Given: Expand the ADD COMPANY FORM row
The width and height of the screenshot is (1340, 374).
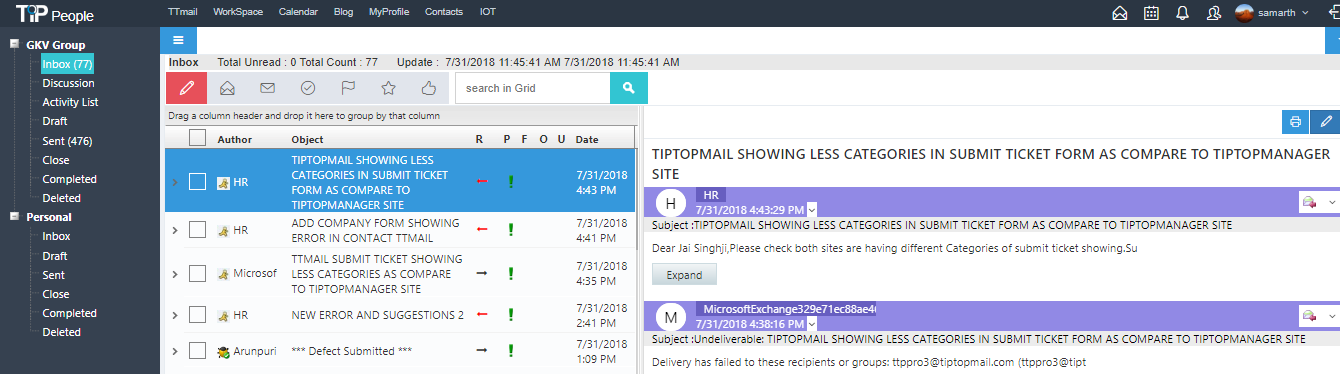Looking at the screenshot, I should click(x=175, y=230).
